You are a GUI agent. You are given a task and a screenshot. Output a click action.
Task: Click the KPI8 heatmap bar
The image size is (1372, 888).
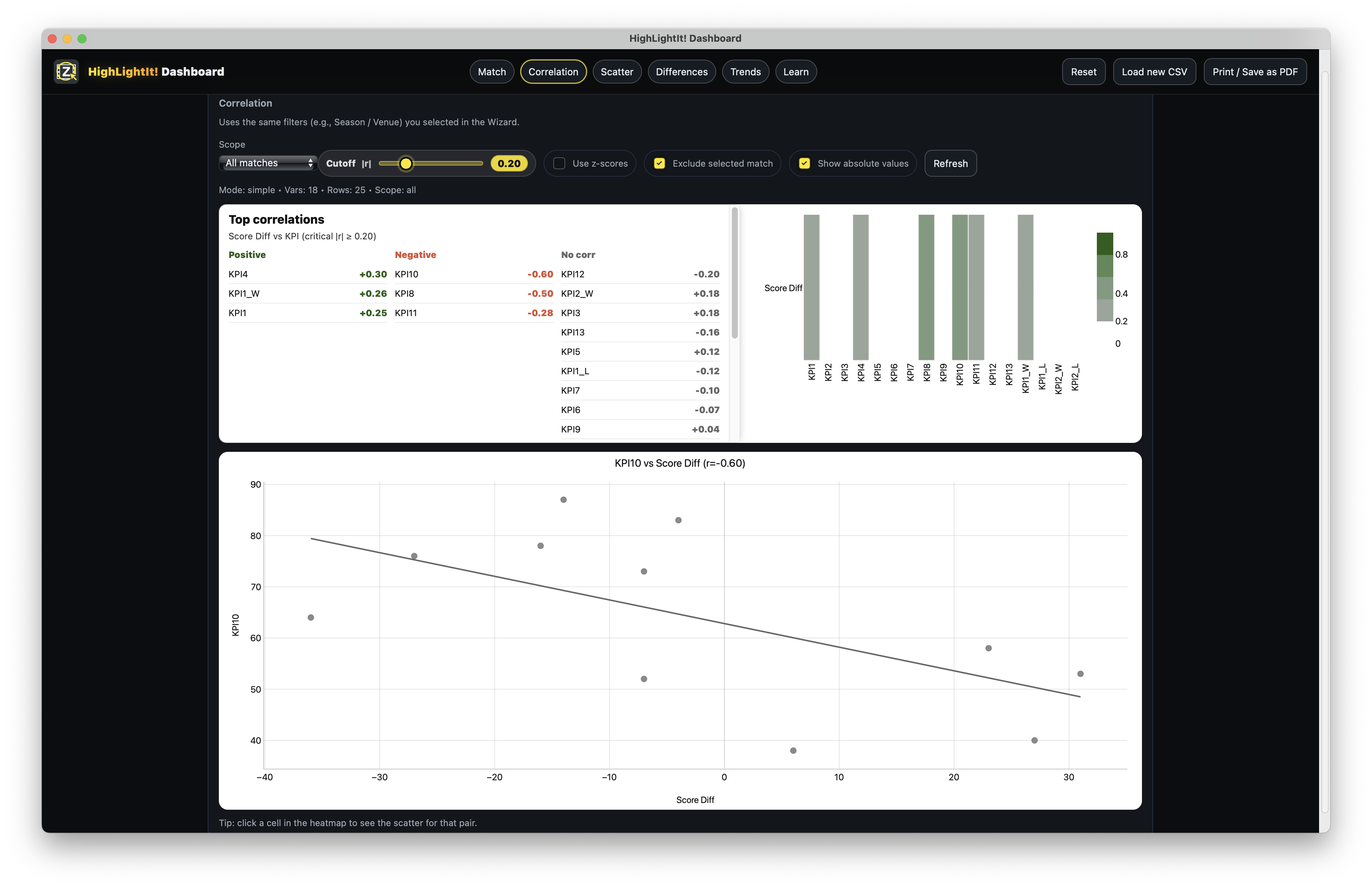[926, 287]
